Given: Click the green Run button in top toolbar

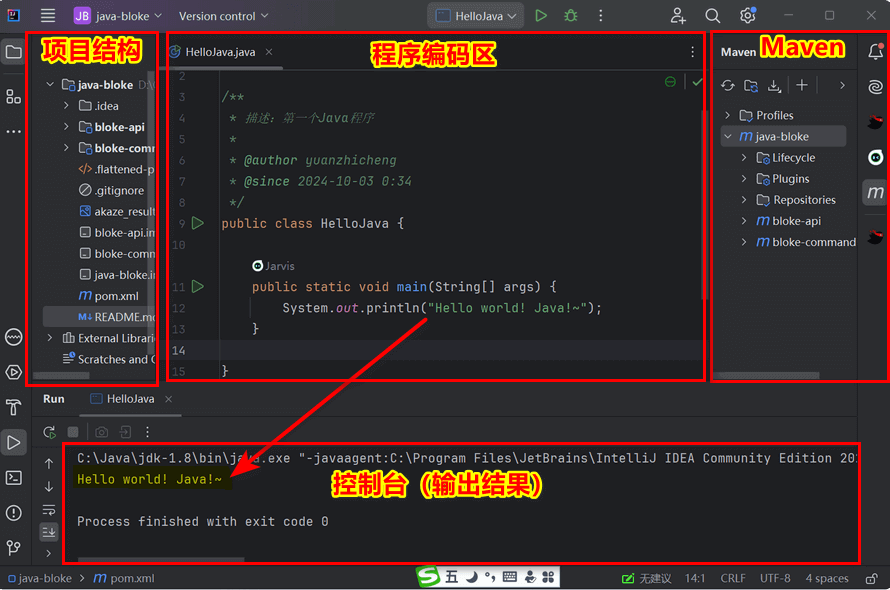Looking at the screenshot, I should [x=541, y=16].
